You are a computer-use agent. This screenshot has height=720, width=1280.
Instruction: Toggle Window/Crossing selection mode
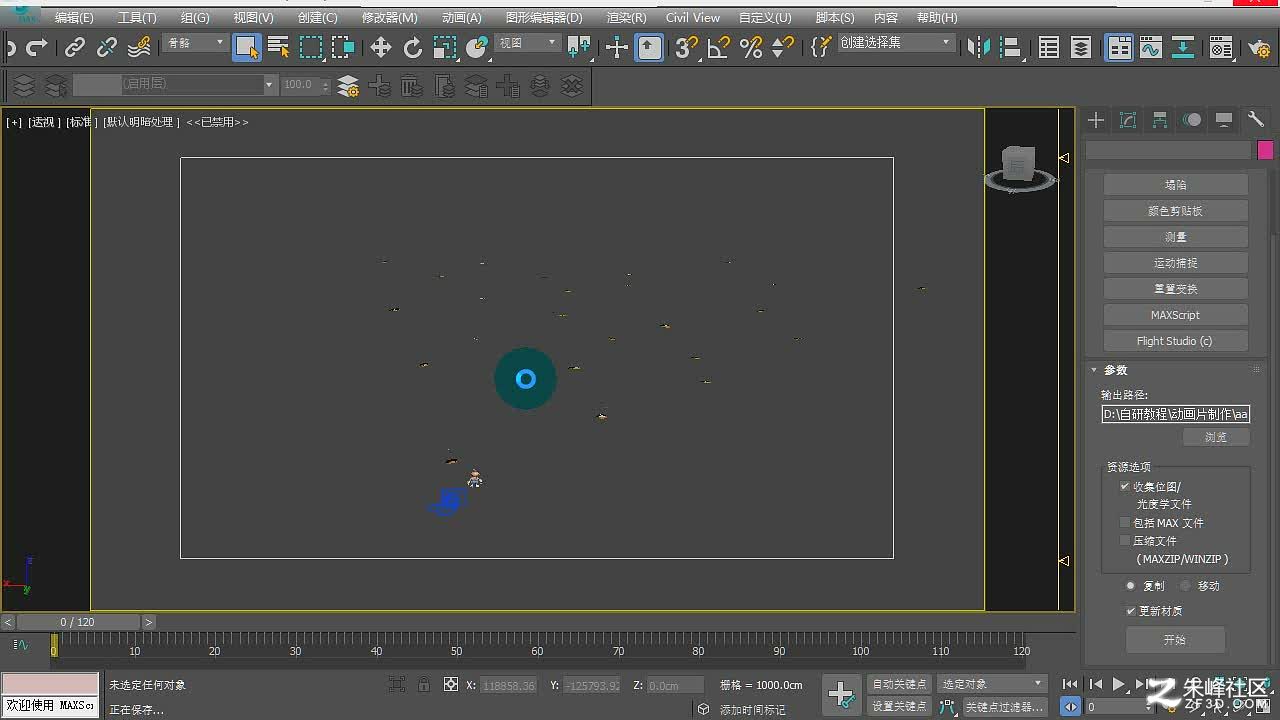(343, 47)
